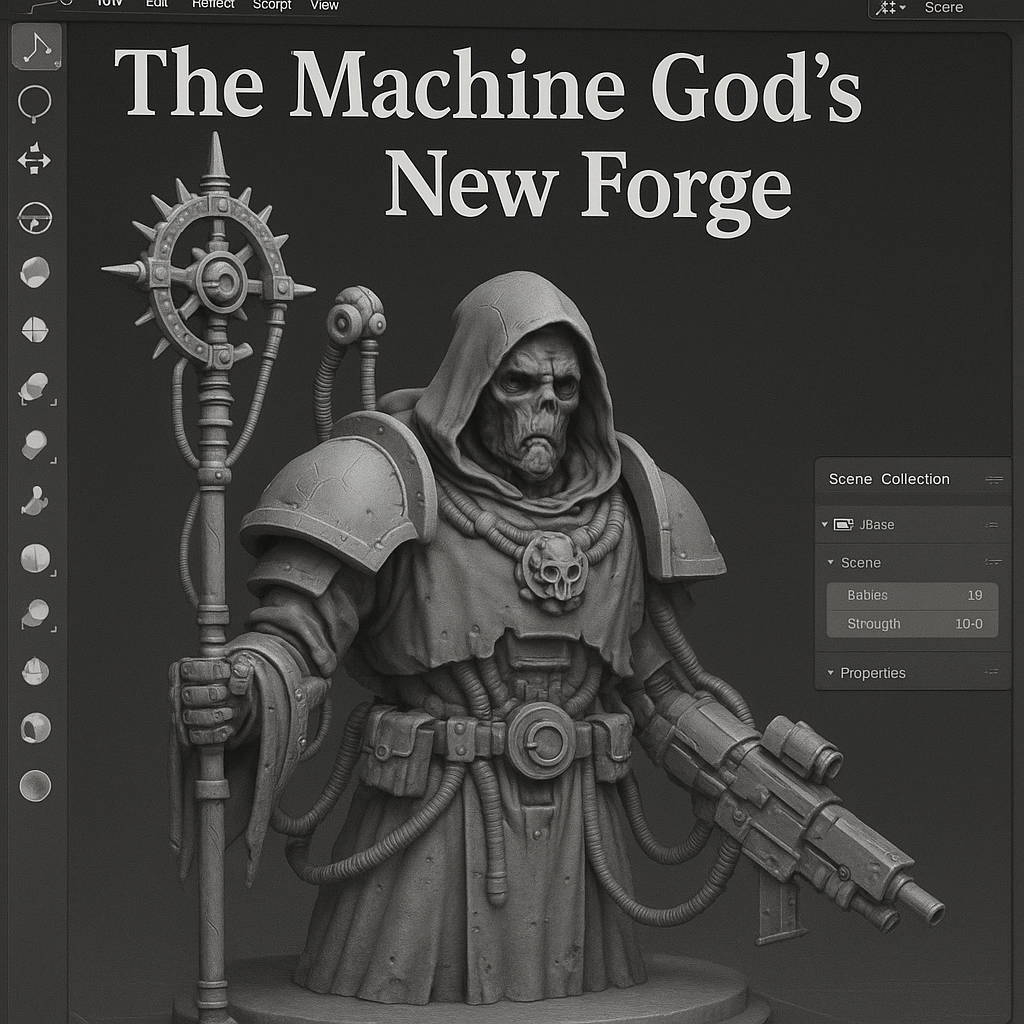Open the View menu
The width and height of the screenshot is (1024, 1024).
pyautogui.click(x=324, y=5)
